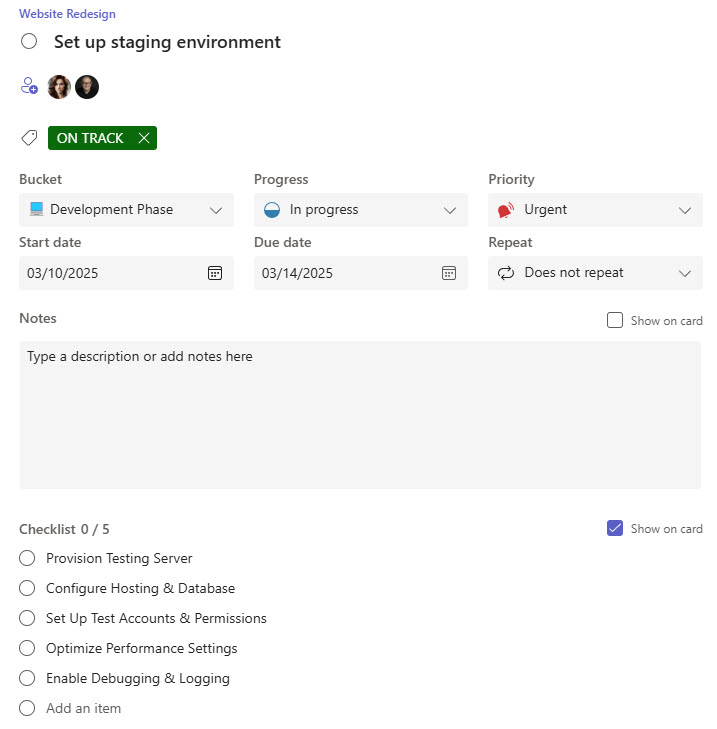Click the repeat arrows icon
Screen dimensions: 717x729
tap(505, 273)
